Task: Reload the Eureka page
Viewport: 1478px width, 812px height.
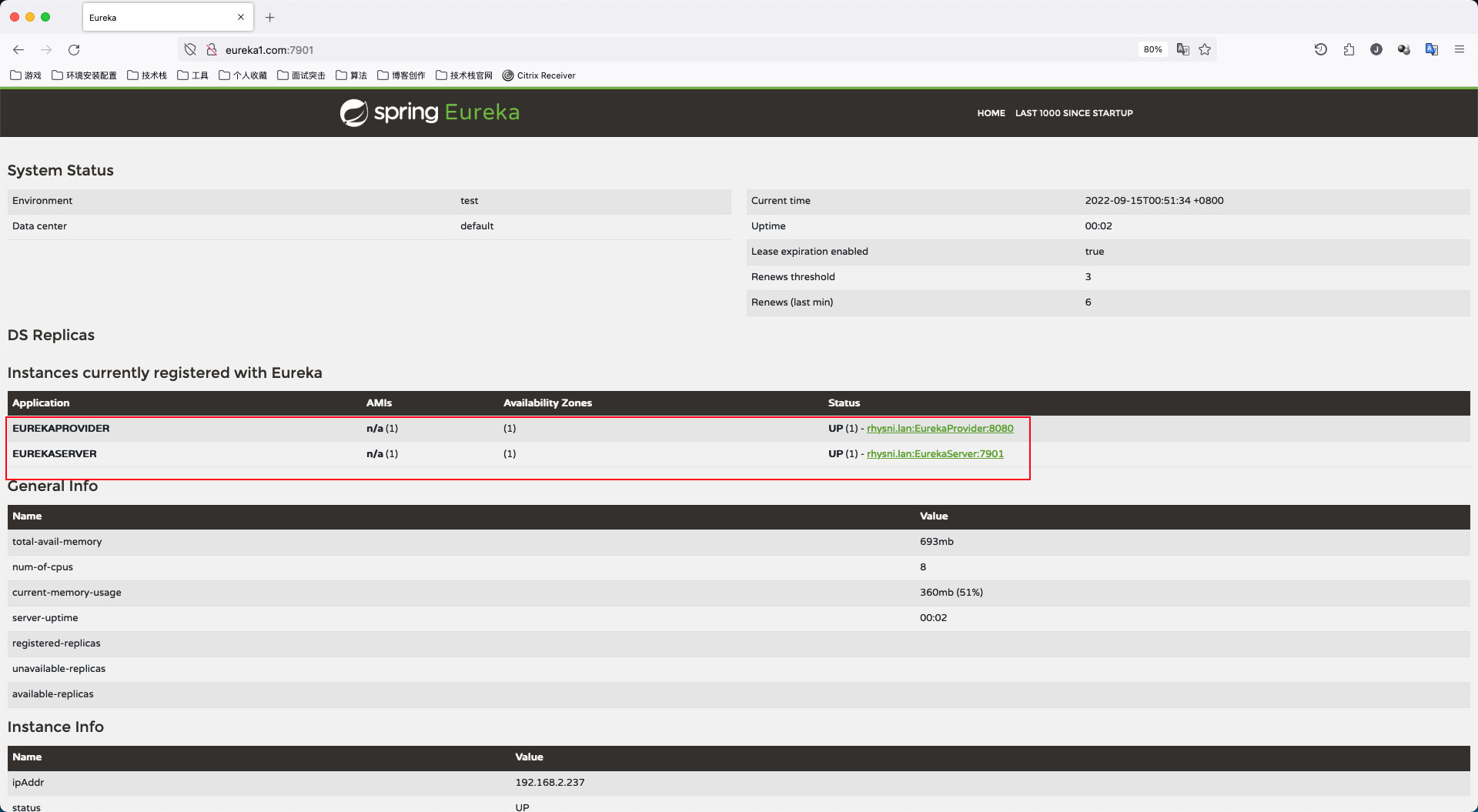Action: (74, 49)
